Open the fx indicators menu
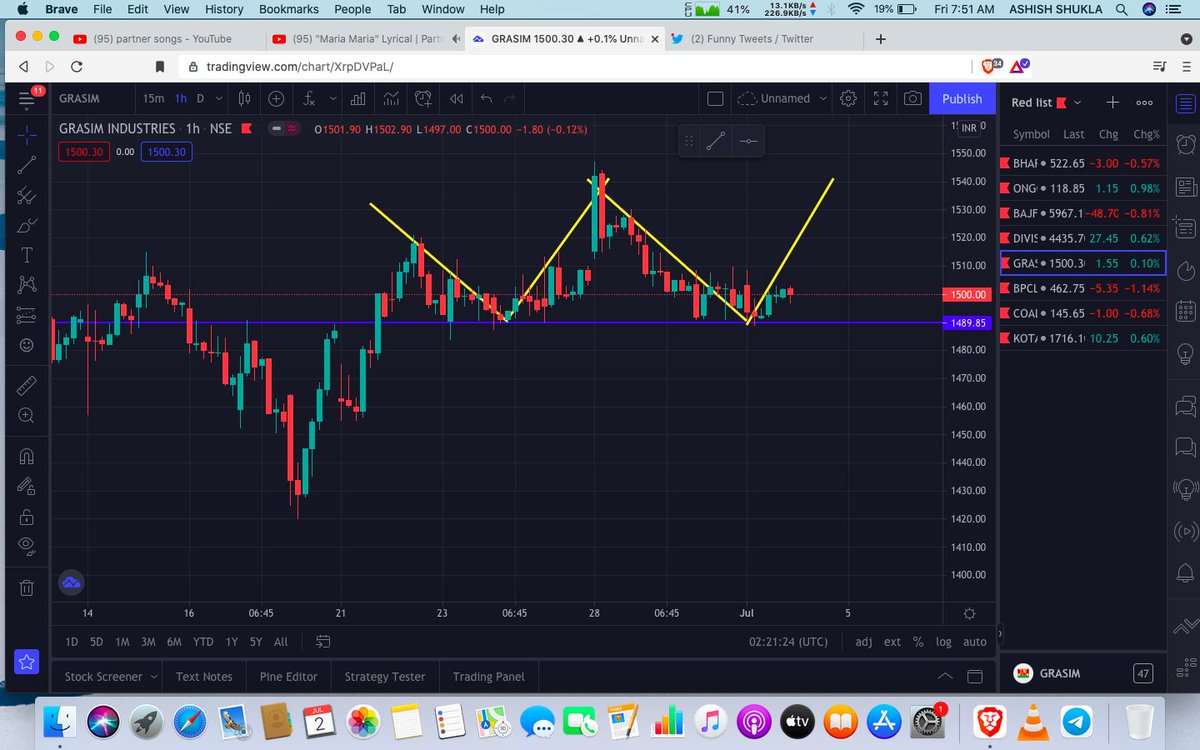 click(x=310, y=98)
